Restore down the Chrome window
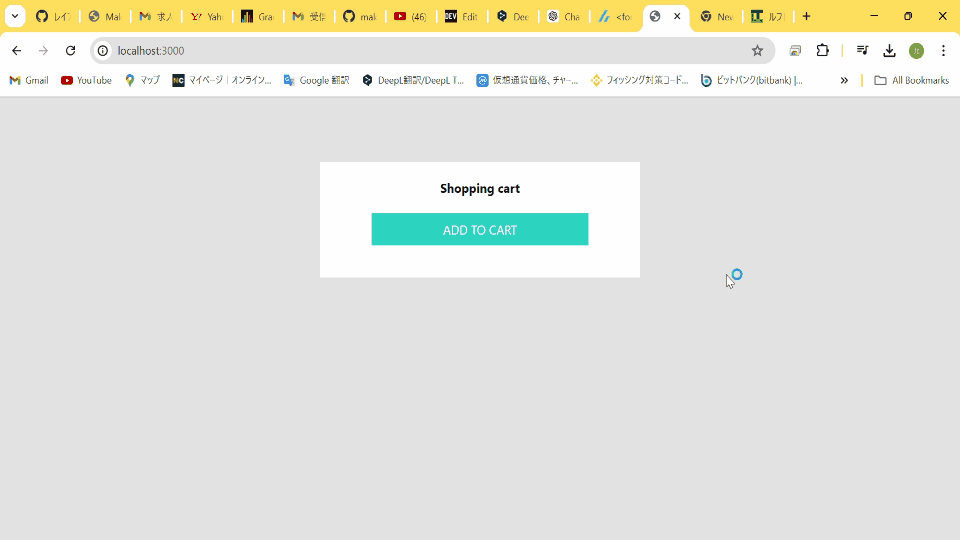Screen dimensions: 960x540 click(908, 17)
